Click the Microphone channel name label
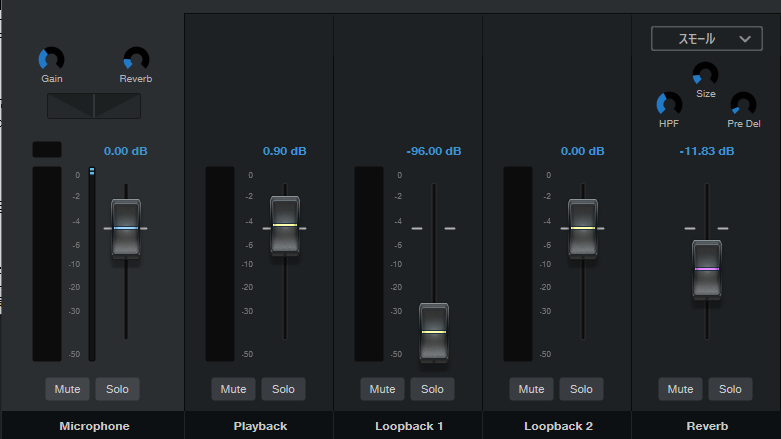Screen dimensions: 781x439 94,426
